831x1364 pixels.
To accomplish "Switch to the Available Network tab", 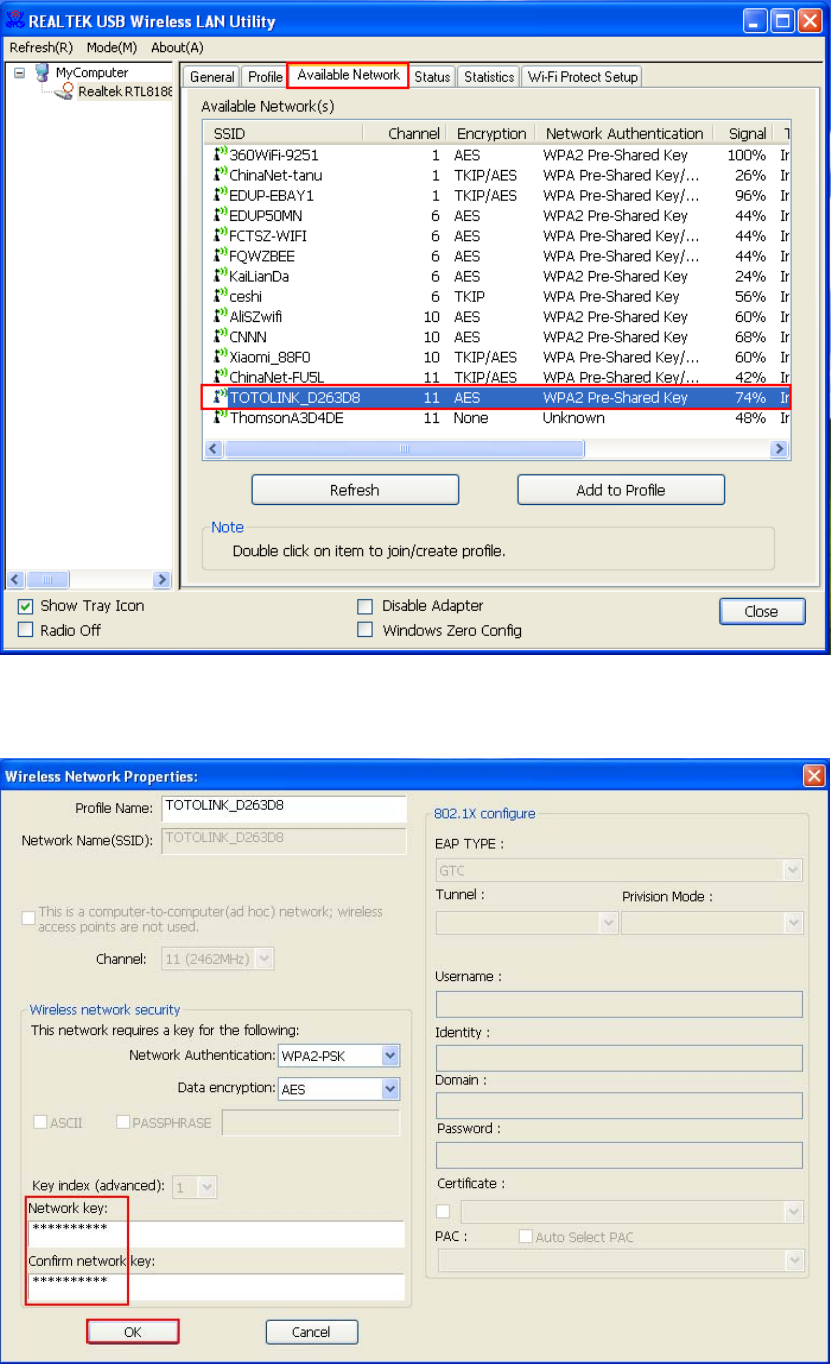I will tap(348, 75).
